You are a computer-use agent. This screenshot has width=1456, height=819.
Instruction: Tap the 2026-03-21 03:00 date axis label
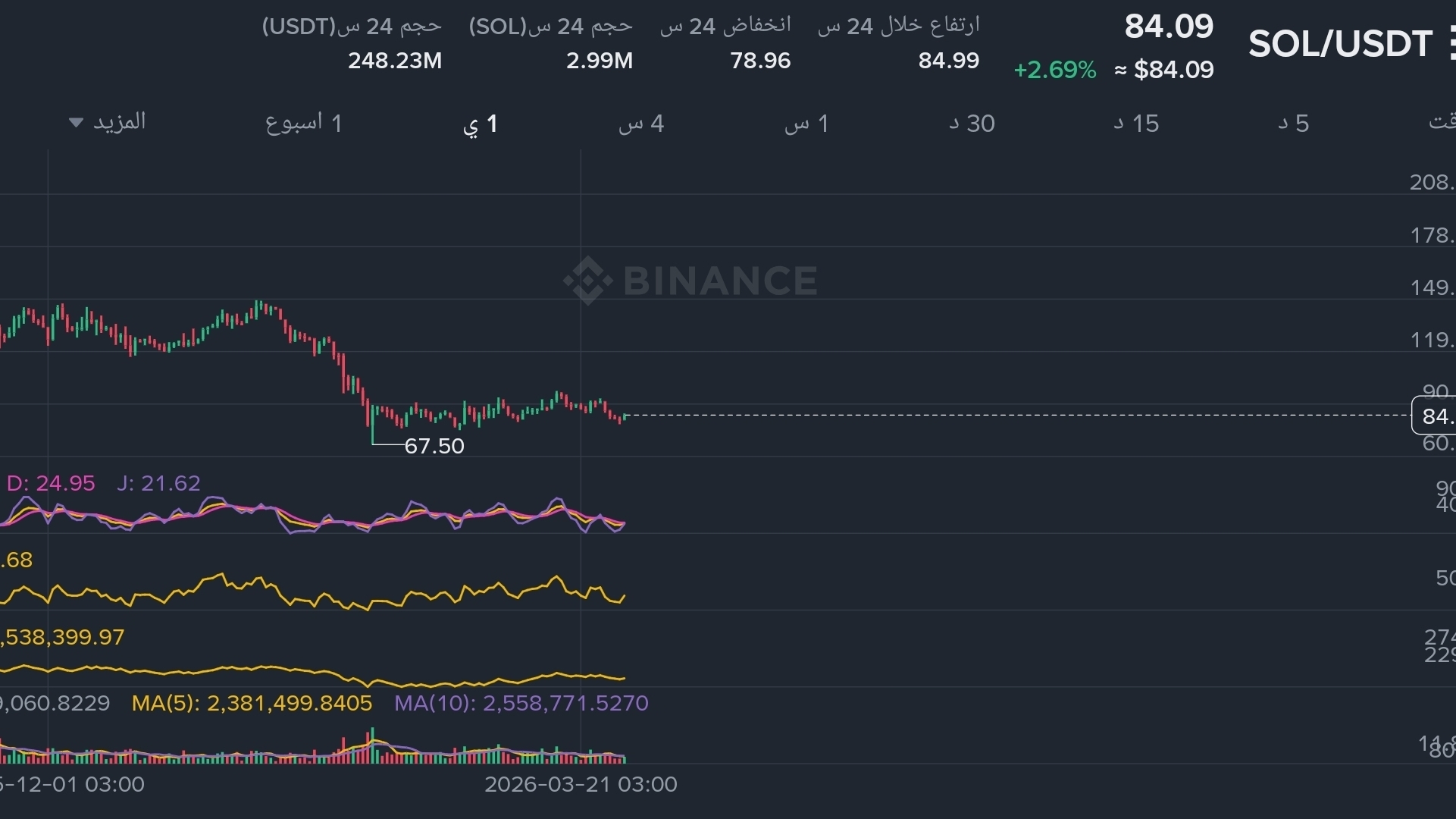(581, 784)
